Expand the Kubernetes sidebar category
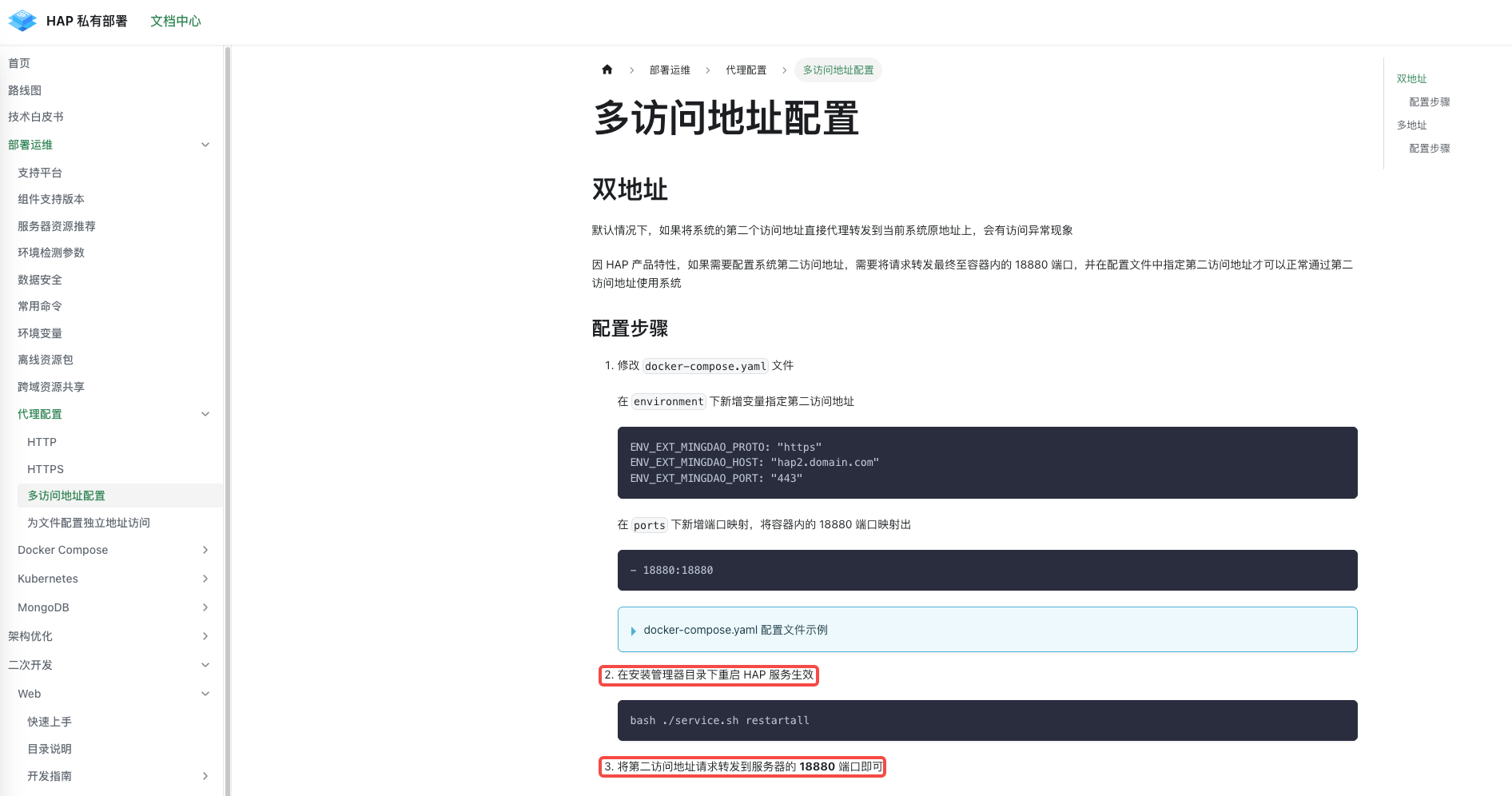1512x796 pixels. click(x=205, y=579)
